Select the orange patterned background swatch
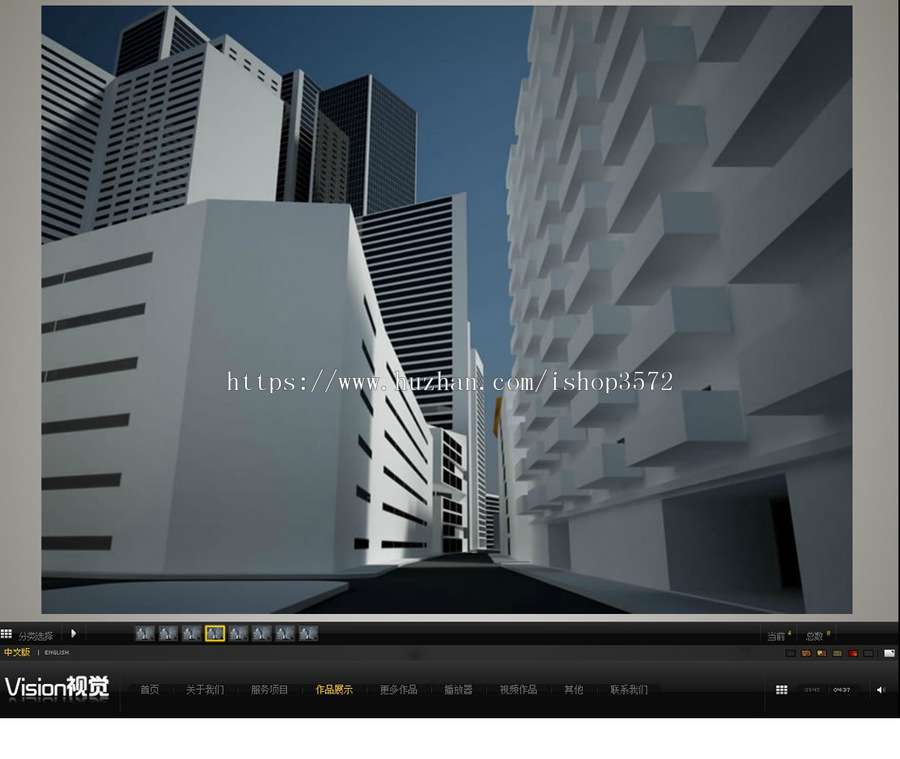This screenshot has height=759, width=900. 806,653
